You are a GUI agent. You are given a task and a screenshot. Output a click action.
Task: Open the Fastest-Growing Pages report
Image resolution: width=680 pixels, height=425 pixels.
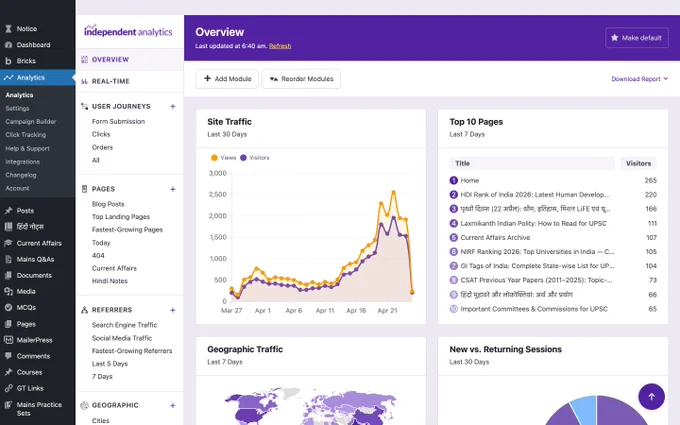click(x=127, y=229)
